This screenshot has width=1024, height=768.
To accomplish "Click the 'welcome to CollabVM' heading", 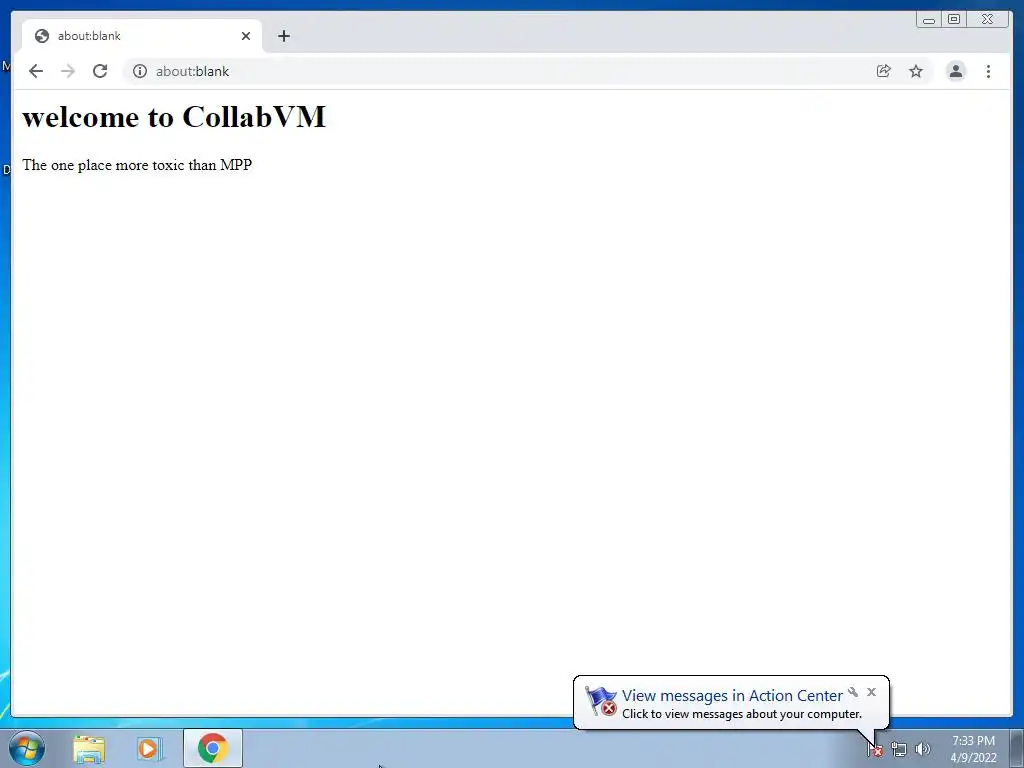I will coord(174,117).
